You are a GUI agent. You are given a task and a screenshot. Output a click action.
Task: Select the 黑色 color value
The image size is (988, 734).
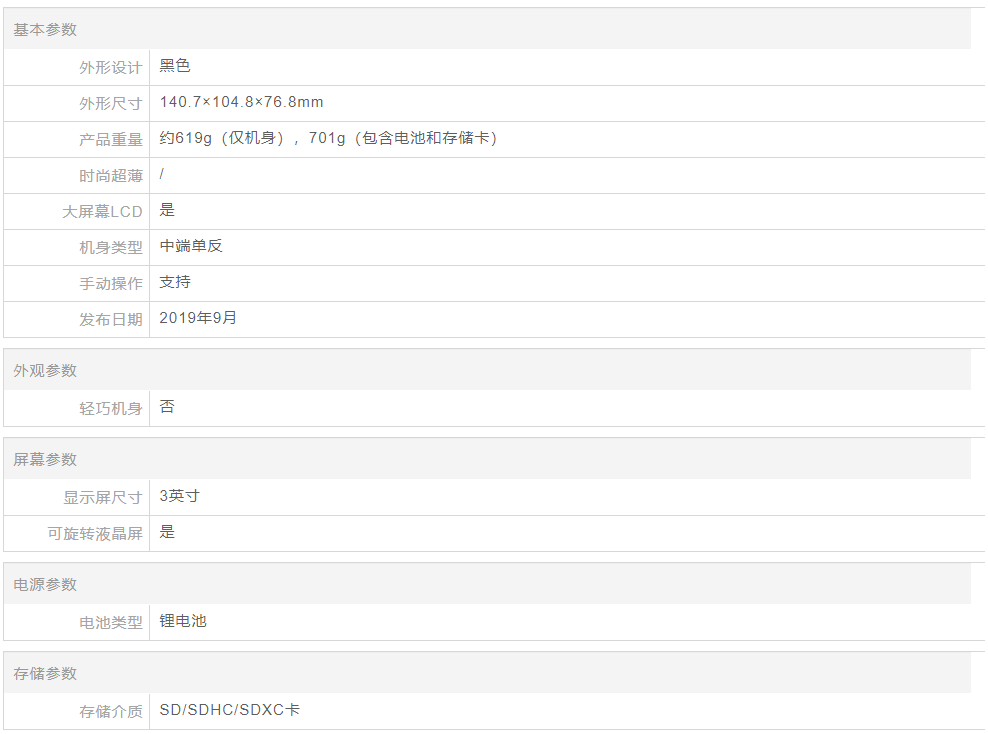(x=175, y=66)
